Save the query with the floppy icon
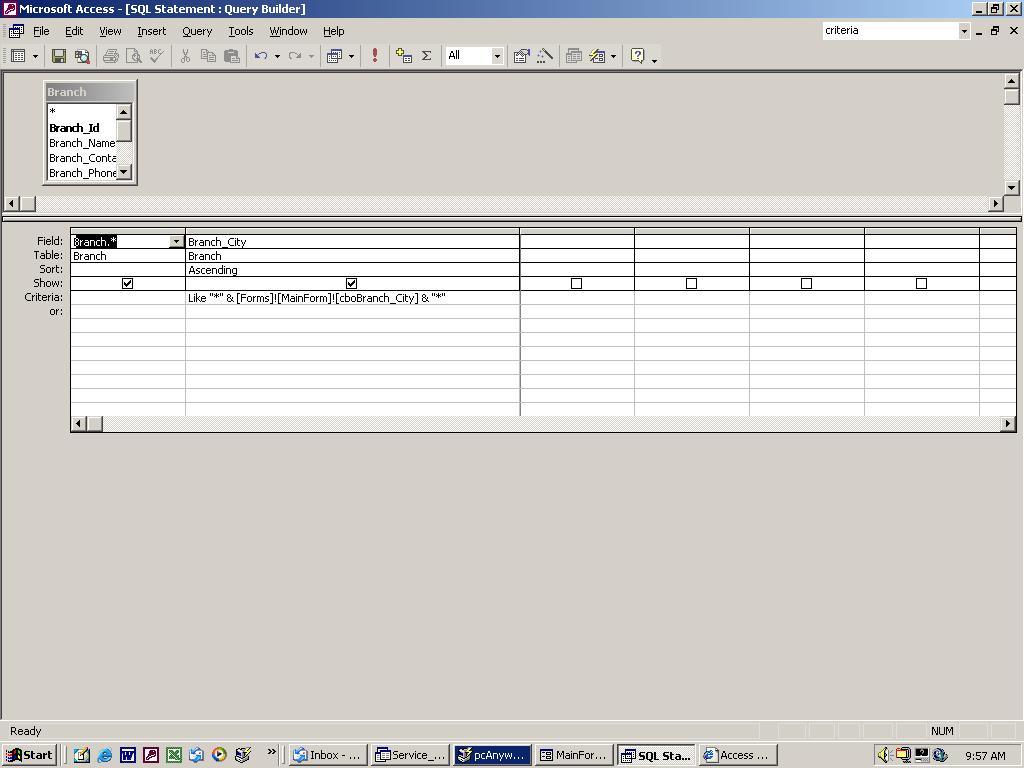 pos(59,56)
